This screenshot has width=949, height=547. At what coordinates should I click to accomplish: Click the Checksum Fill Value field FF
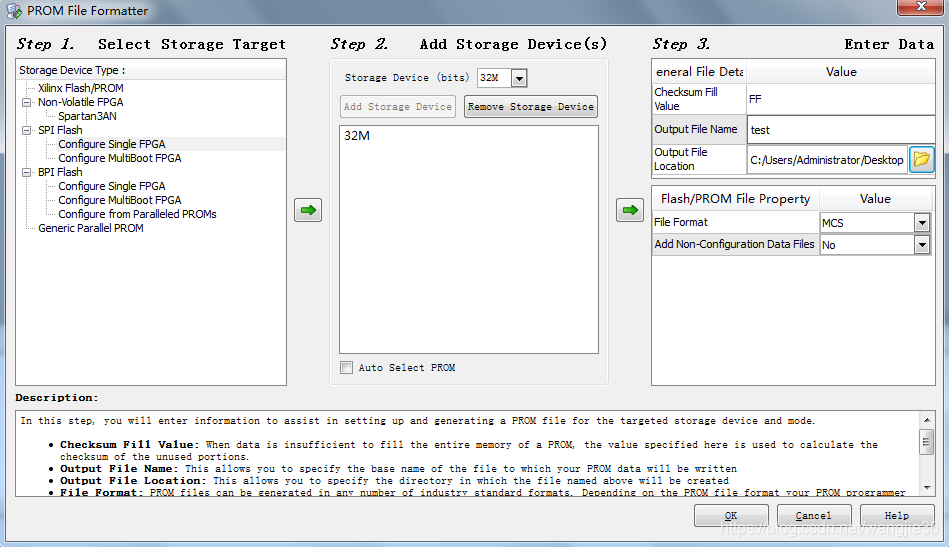[841, 99]
